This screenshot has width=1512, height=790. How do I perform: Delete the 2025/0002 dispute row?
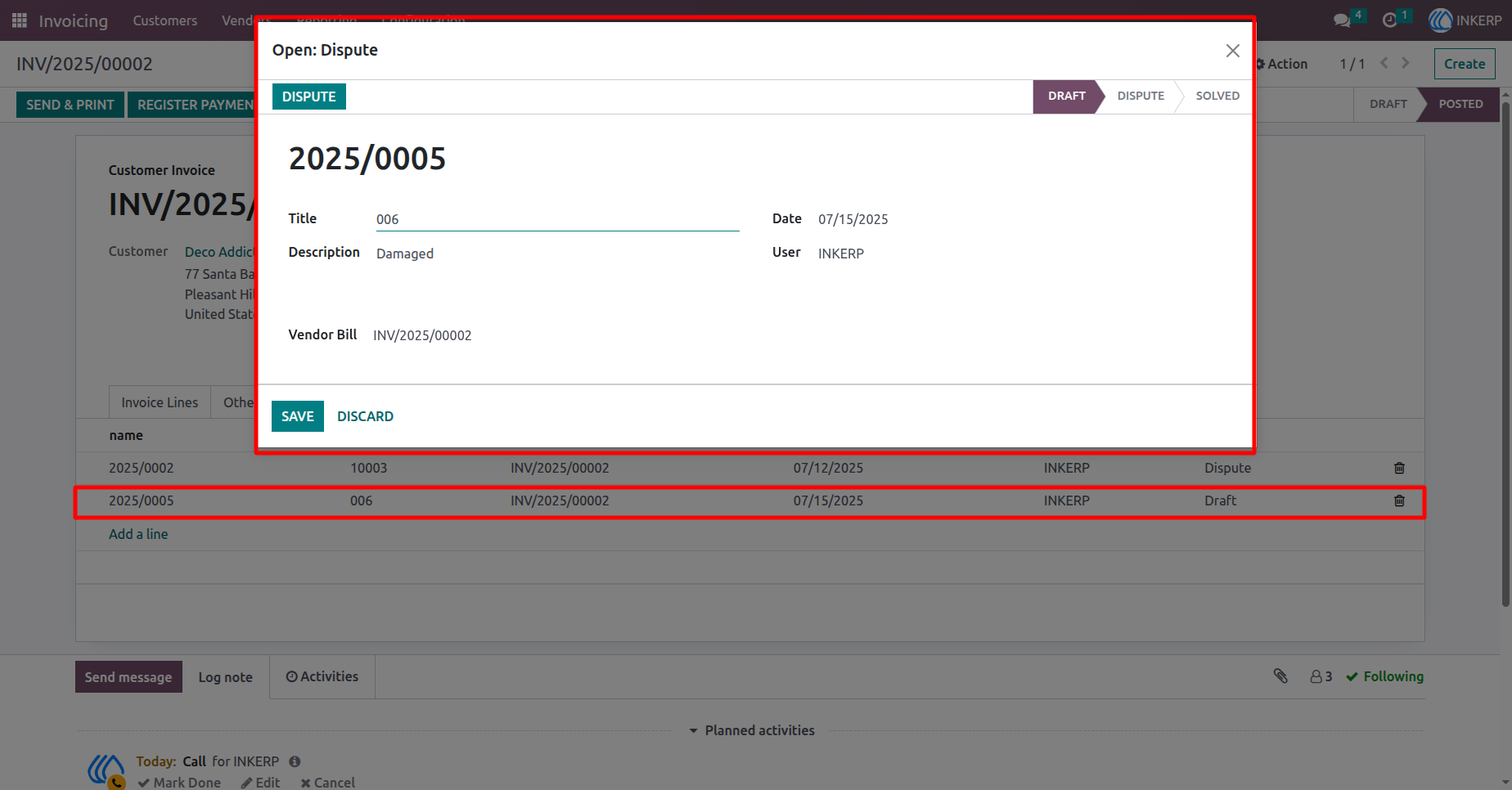coord(1399,468)
